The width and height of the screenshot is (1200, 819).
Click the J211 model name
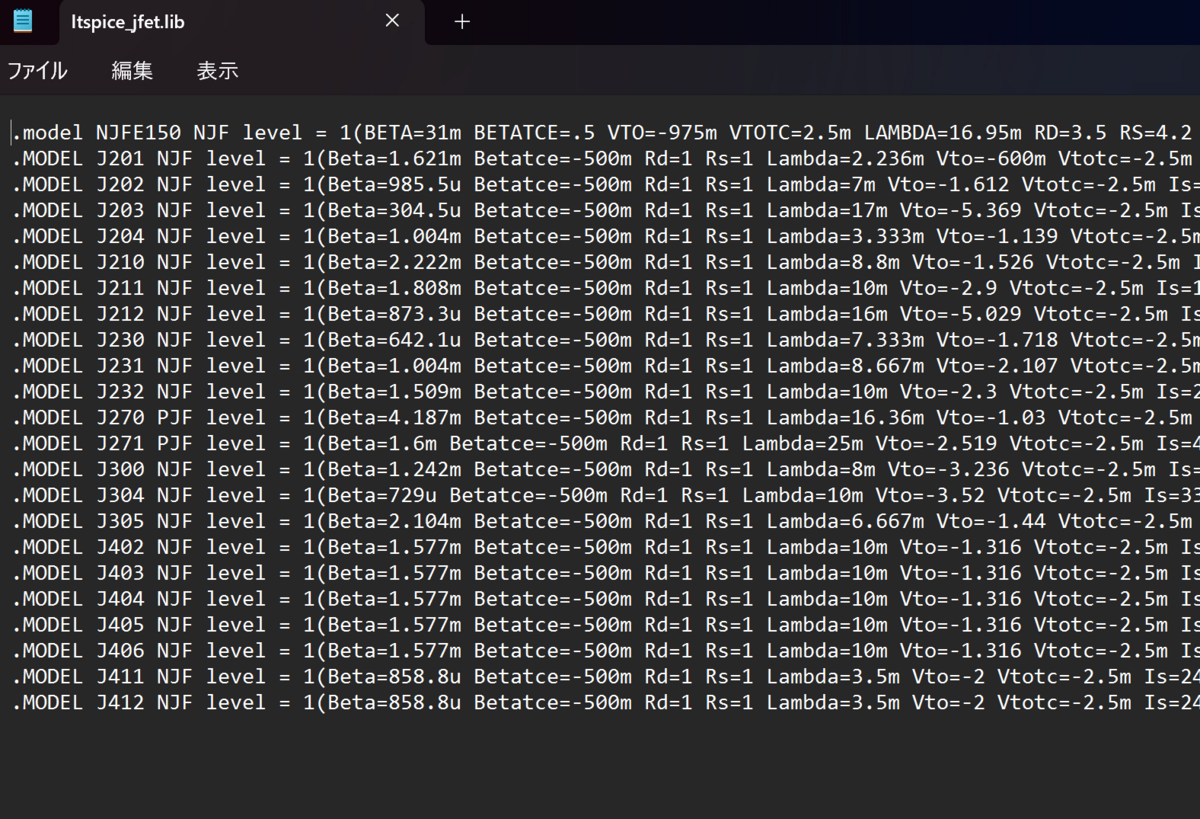[120, 288]
